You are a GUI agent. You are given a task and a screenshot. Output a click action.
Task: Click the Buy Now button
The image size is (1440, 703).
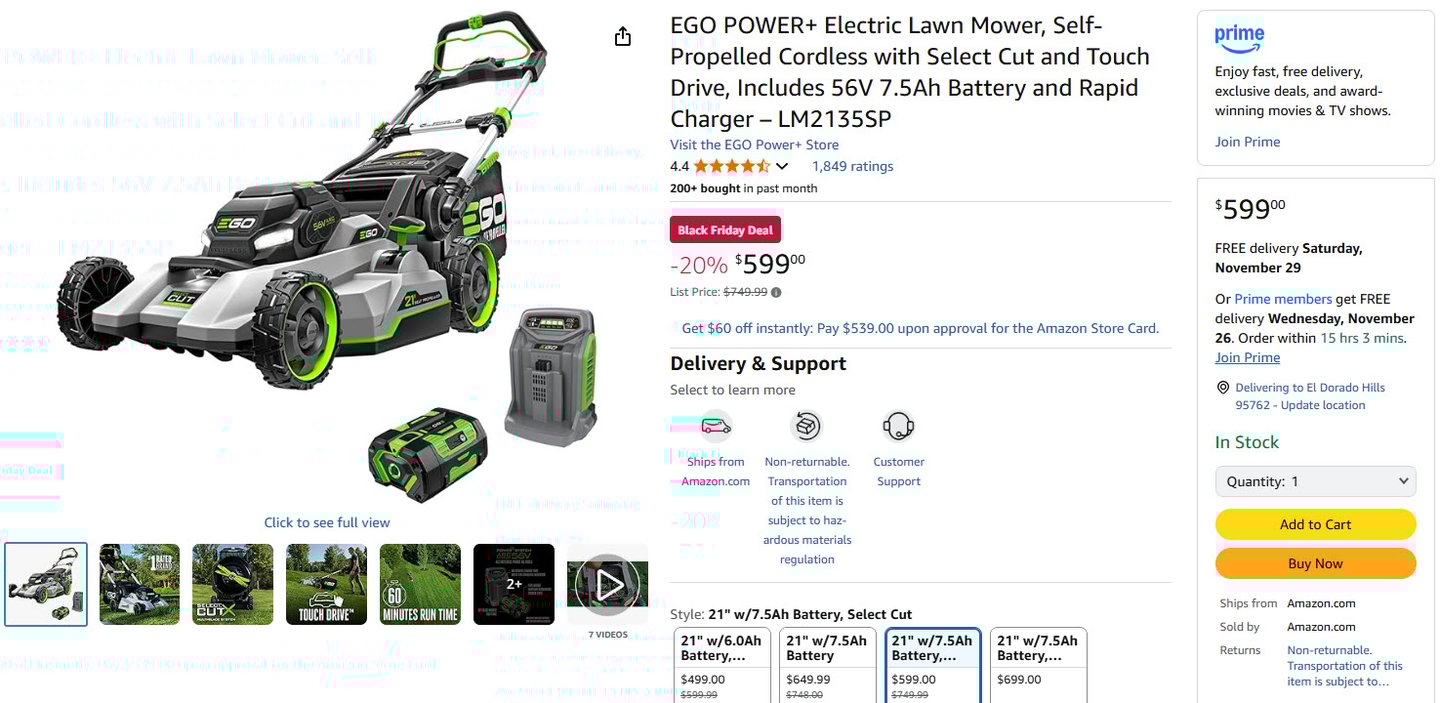pyautogui.click(x=1315, y=563)
